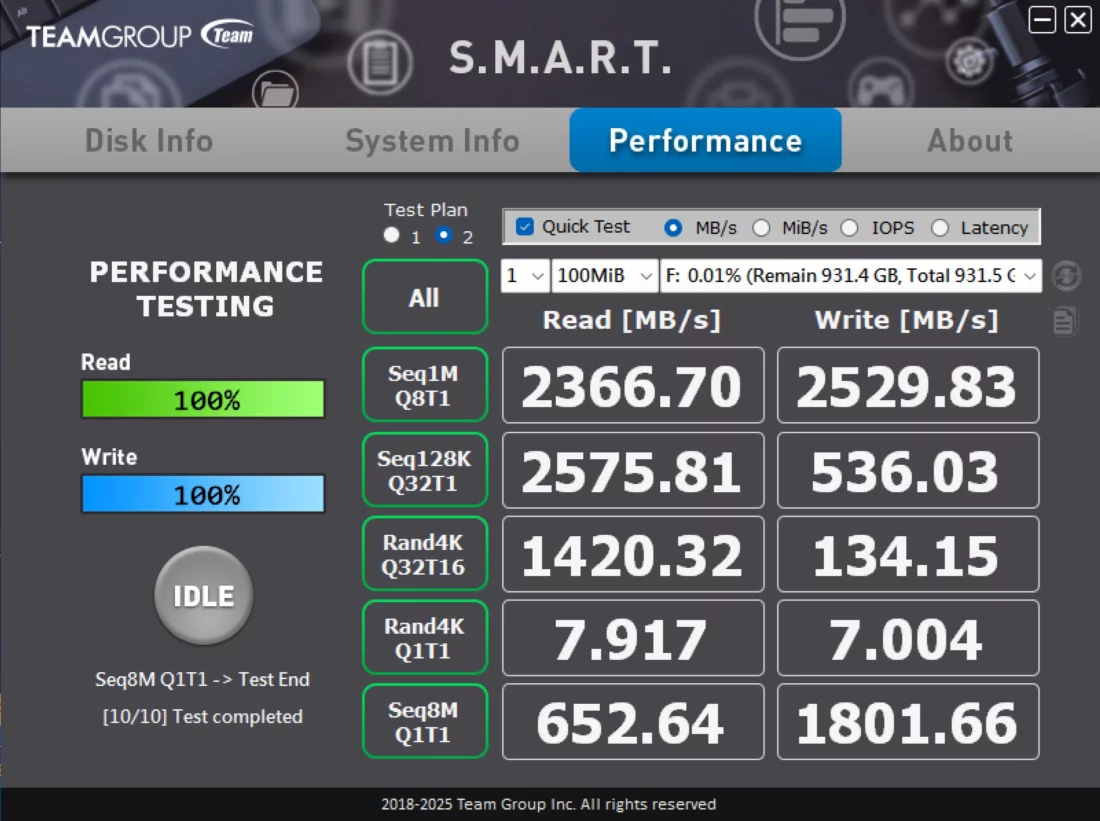Click the TEAMGROUP logo
Viewport: 1100px width, 821px height.
pyautogui.click(x=140, y=35)
